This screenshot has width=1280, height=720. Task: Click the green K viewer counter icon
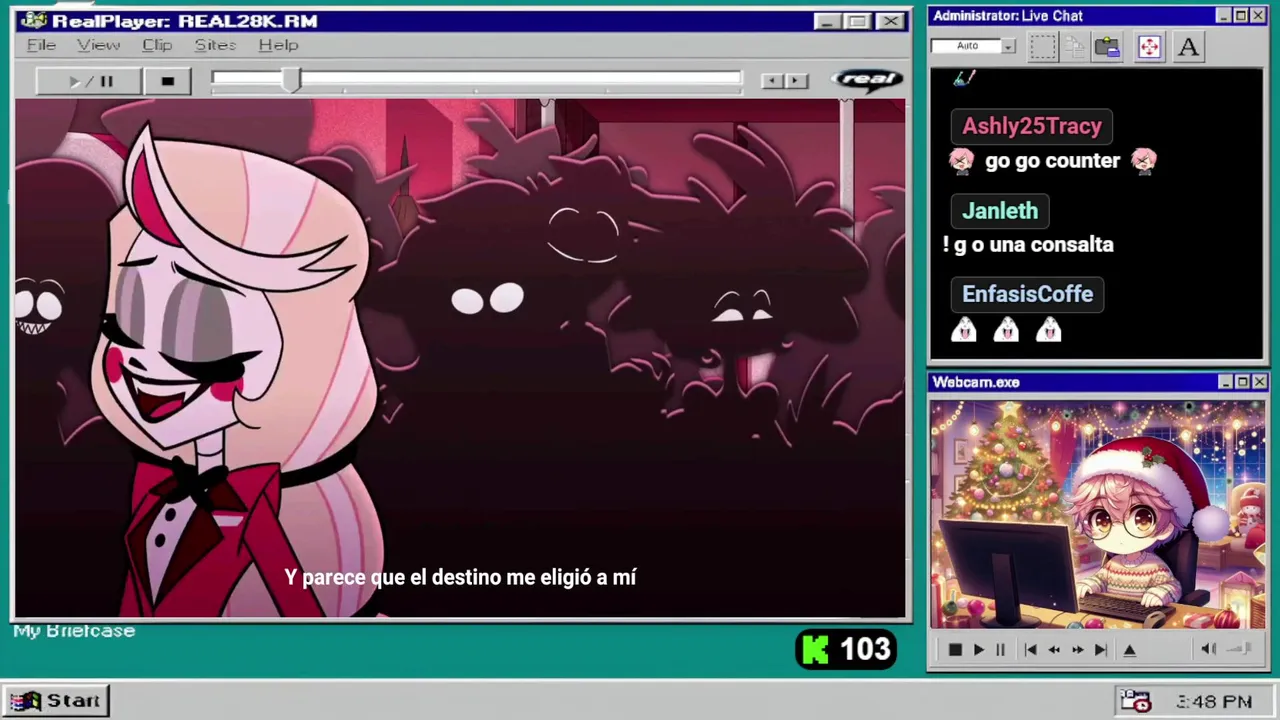coord(815,650)
